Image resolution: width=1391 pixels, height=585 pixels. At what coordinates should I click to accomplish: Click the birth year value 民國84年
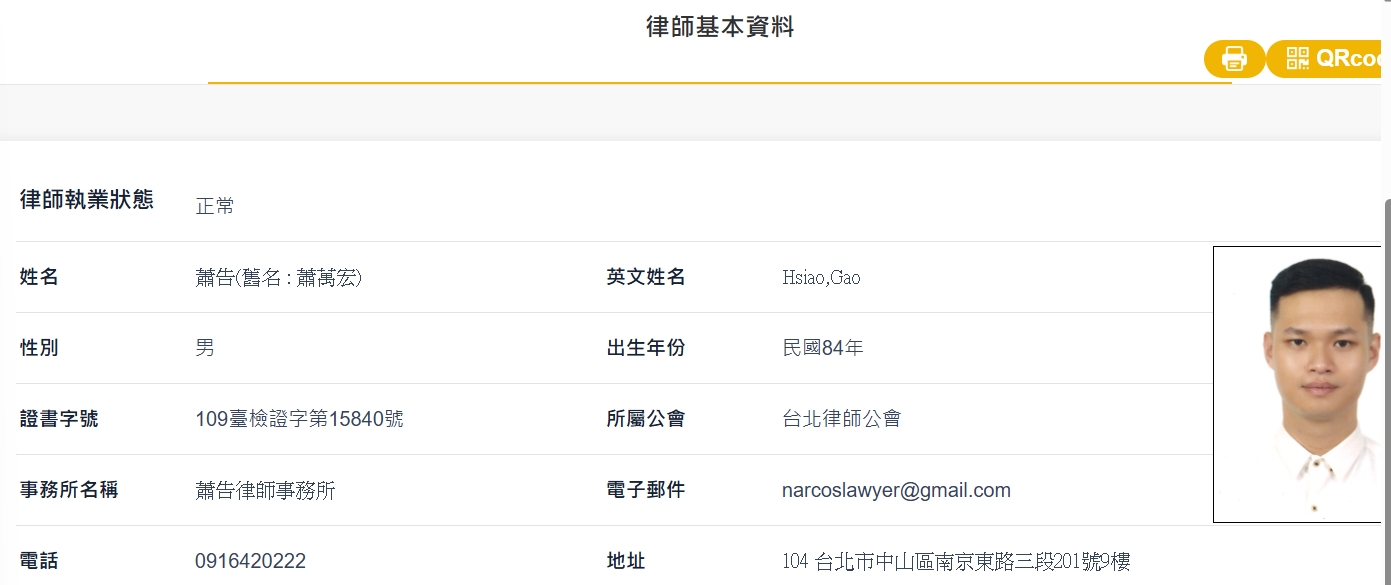click(822, 348)
